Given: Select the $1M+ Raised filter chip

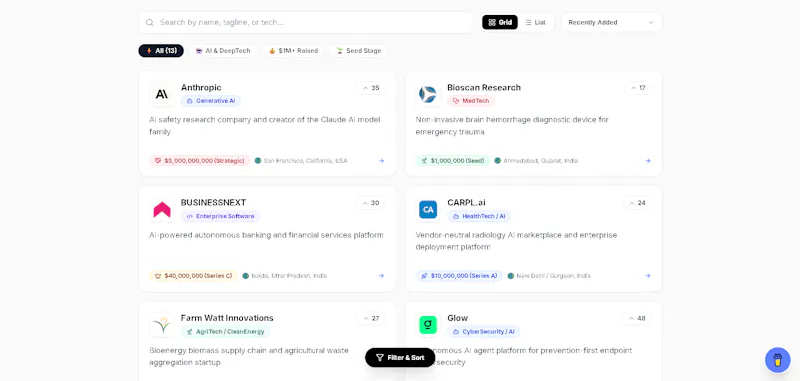Looking at the screenshot, I should [x=293, y=51].
